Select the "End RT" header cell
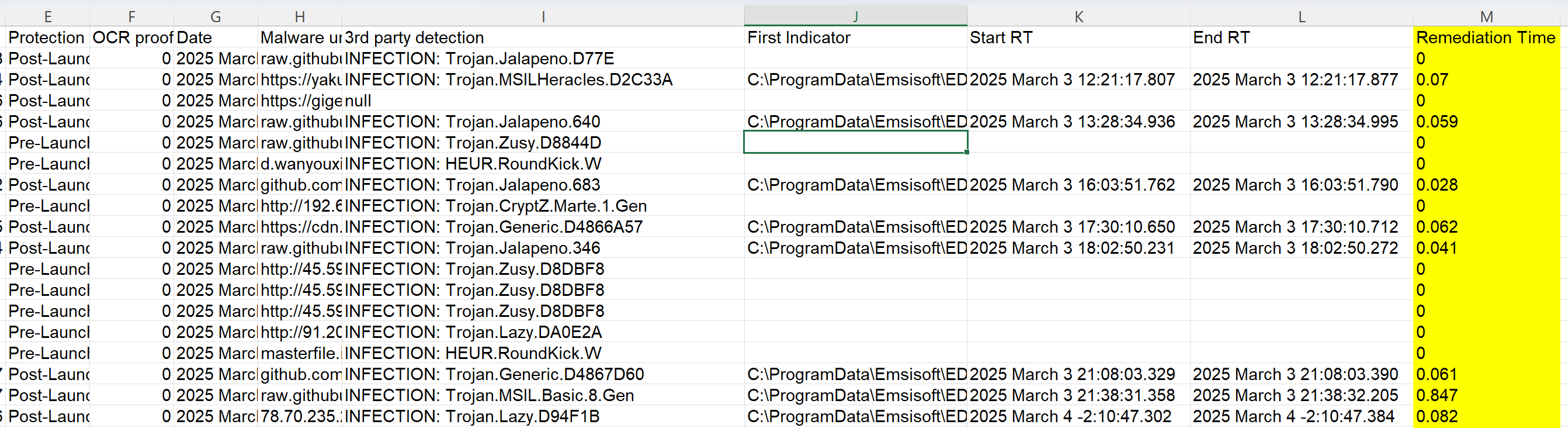This screenshot has width=1568, height=428. [x=1302, y=38]
